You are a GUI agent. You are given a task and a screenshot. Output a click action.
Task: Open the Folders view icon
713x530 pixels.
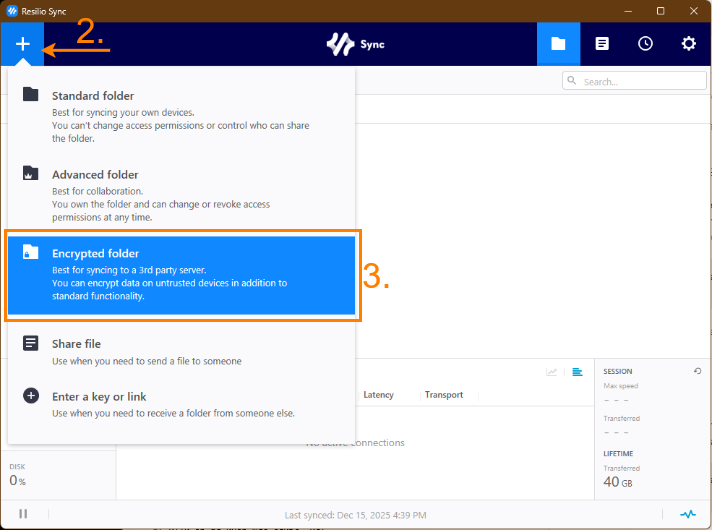(x=558, y=44)
